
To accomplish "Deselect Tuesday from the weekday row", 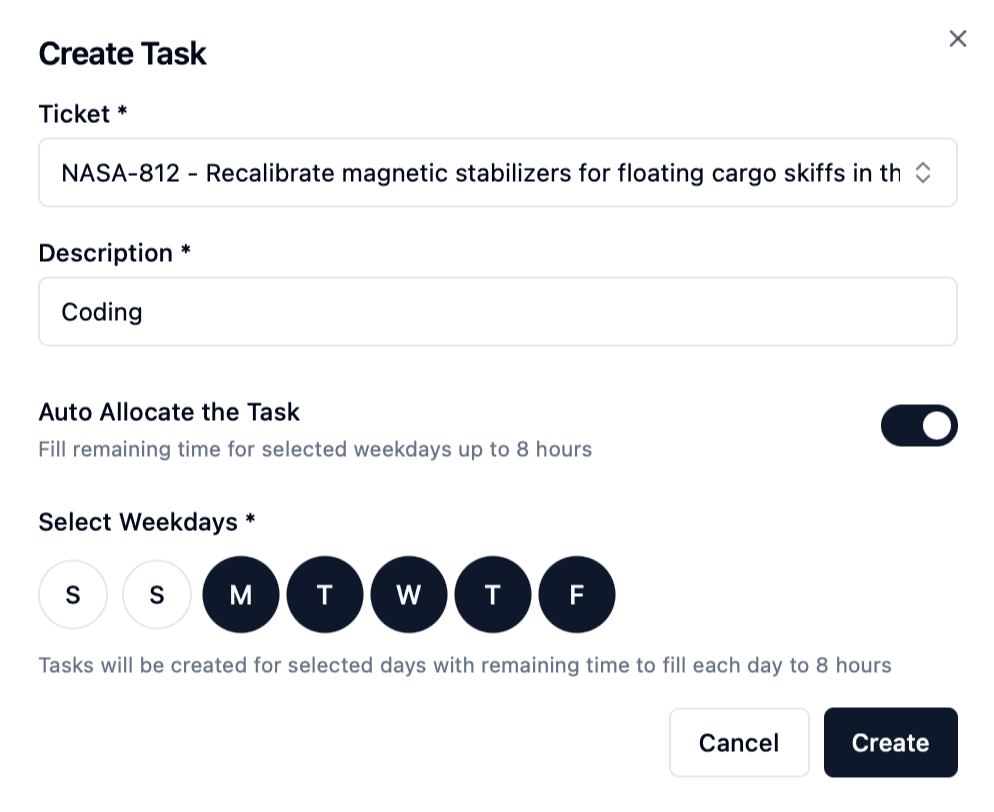I will coord(324,594).
